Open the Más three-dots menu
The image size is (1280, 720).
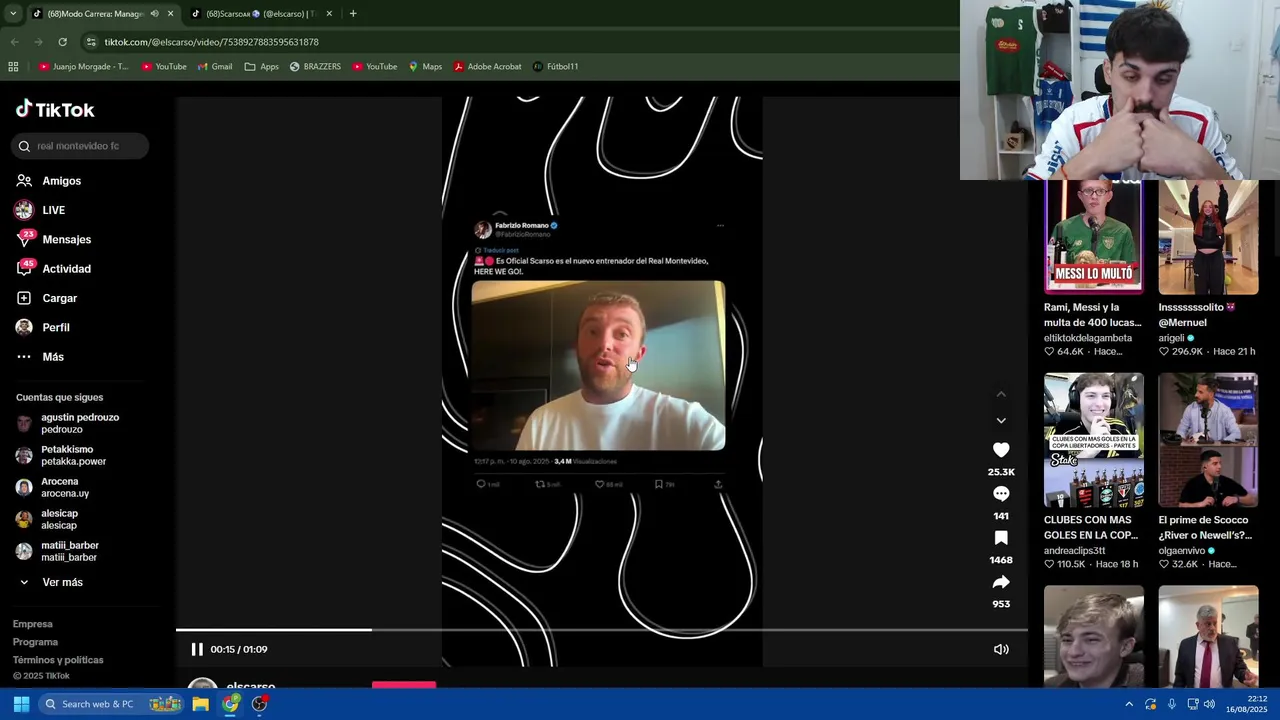click(24, 357)
